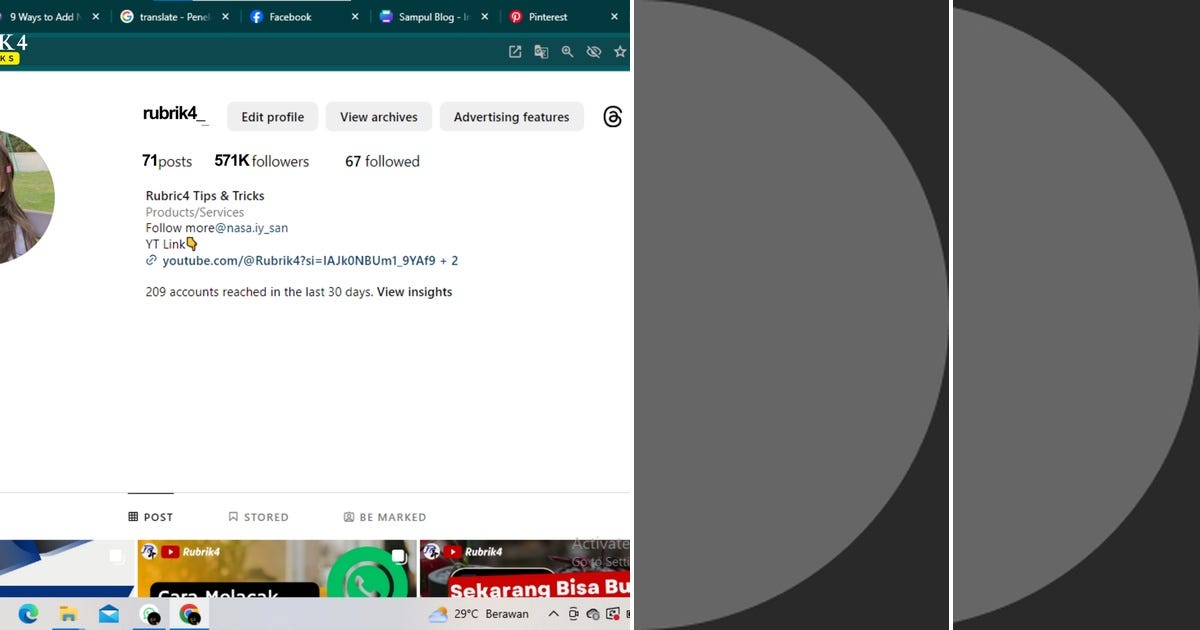
Task: Select the POST profile tab
Action: [x=151, y=517]
